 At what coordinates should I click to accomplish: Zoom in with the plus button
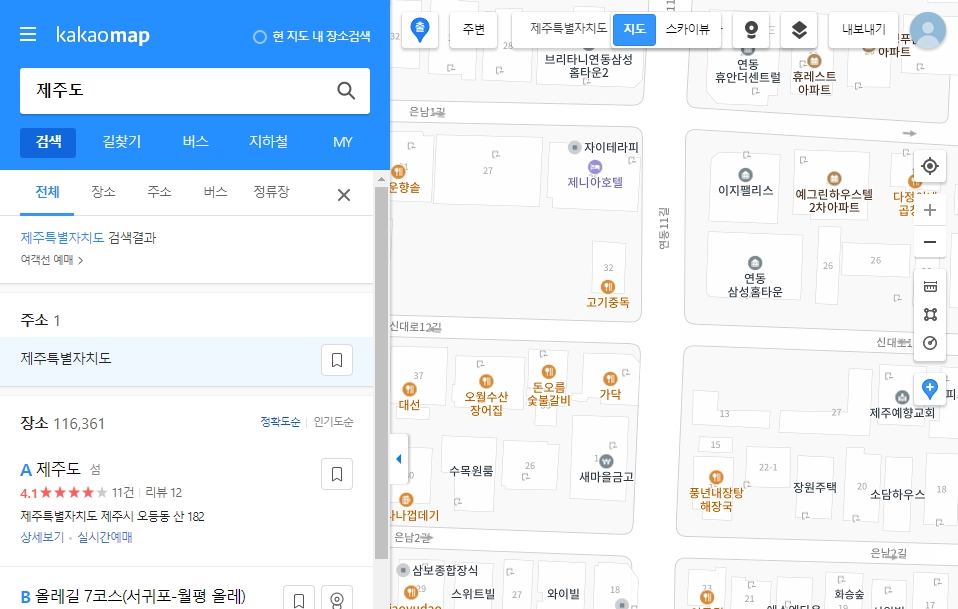(x=930, y=210)
